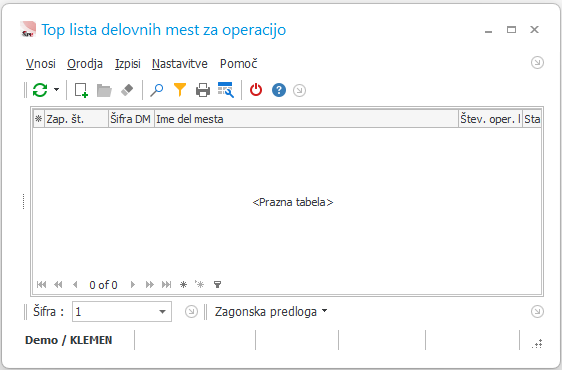Screen dimensions: 562x370
Task: Create a new record with the add icon
Action: [81, 90]
